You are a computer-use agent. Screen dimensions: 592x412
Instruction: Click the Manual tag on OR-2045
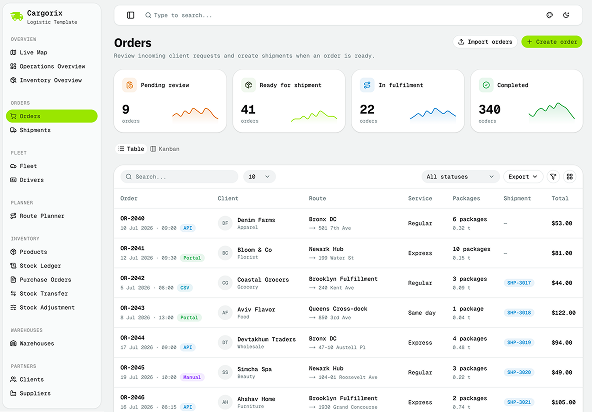[x=192, y=377]
